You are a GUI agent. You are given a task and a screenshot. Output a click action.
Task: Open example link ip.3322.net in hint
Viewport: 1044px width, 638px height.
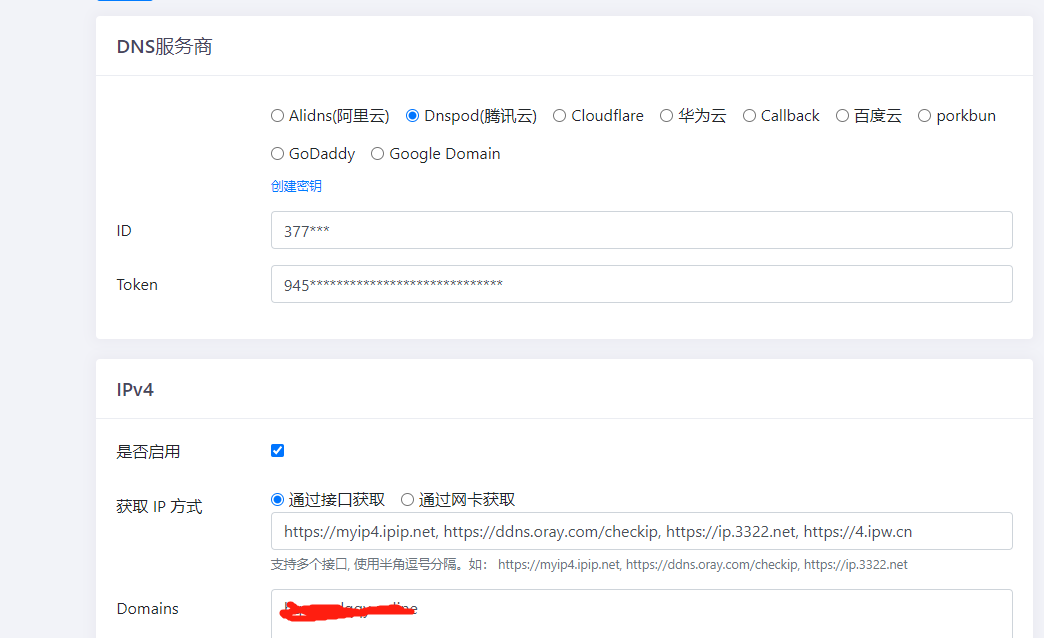856,565
